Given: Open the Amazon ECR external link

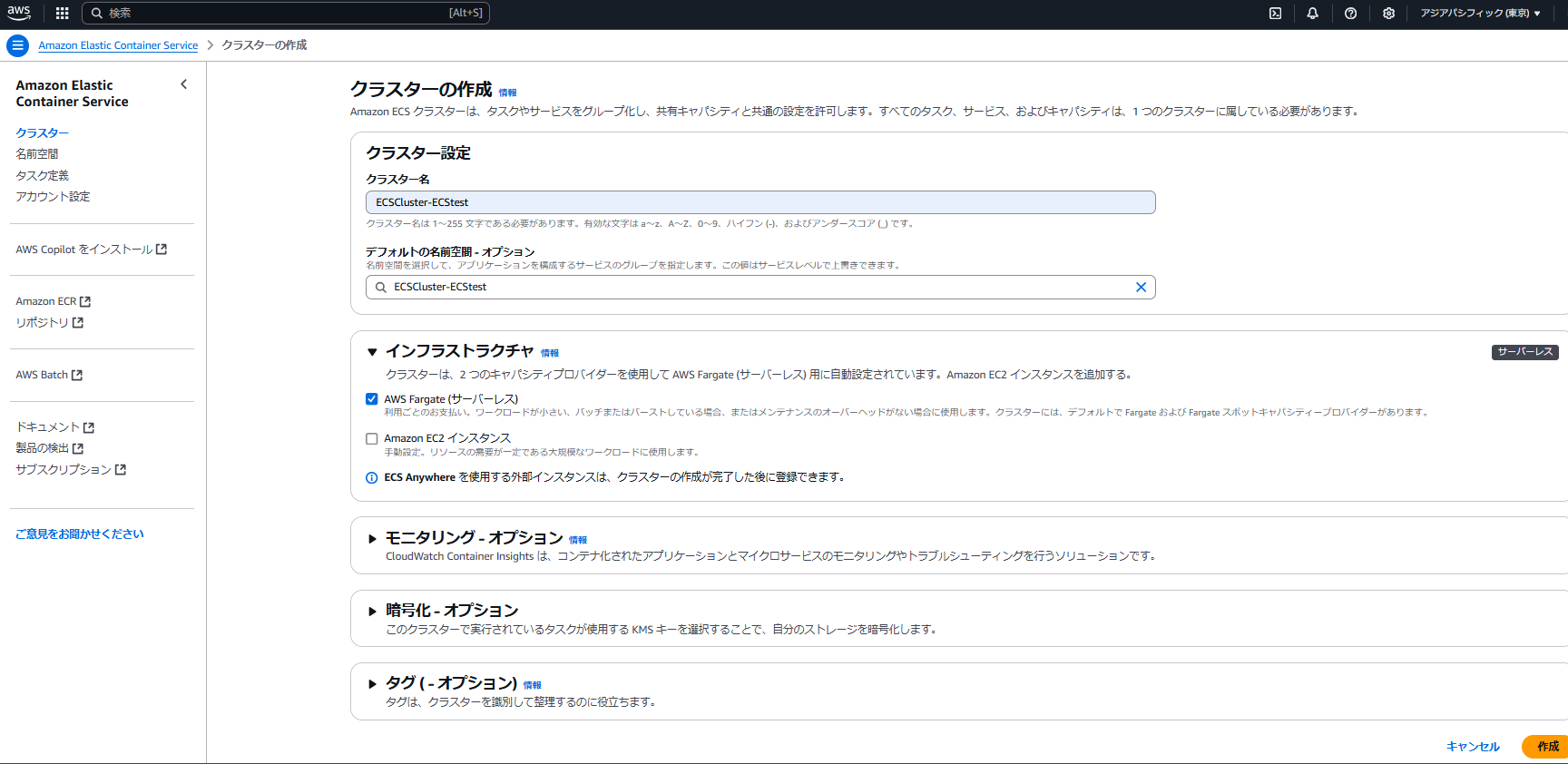Looking at the screenshot, I should click(x=53, y=301).
